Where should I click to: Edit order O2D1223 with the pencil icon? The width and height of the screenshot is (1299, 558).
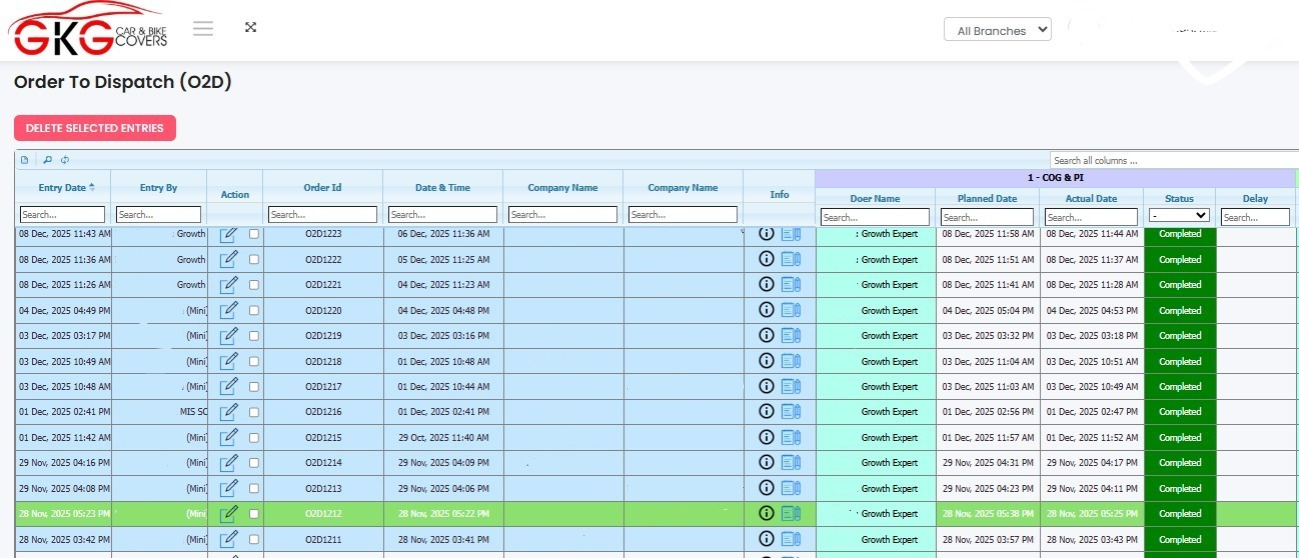pyautogui.click(x=229, y=234)
